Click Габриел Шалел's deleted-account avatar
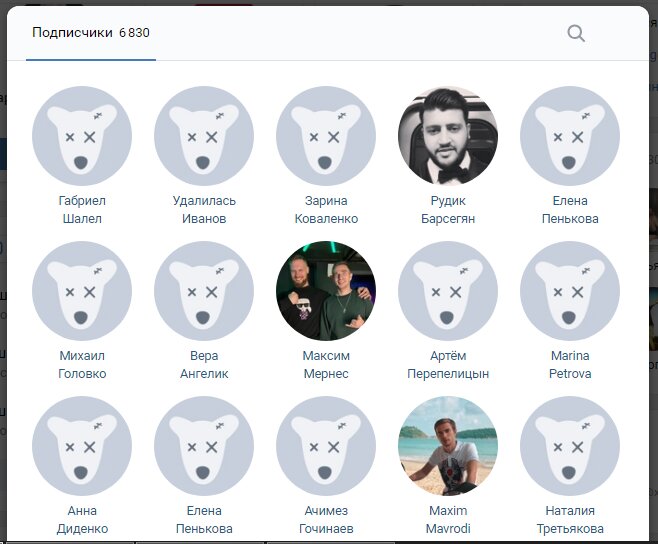This screenshot has width=658, height=544. (x=82, y=136)
